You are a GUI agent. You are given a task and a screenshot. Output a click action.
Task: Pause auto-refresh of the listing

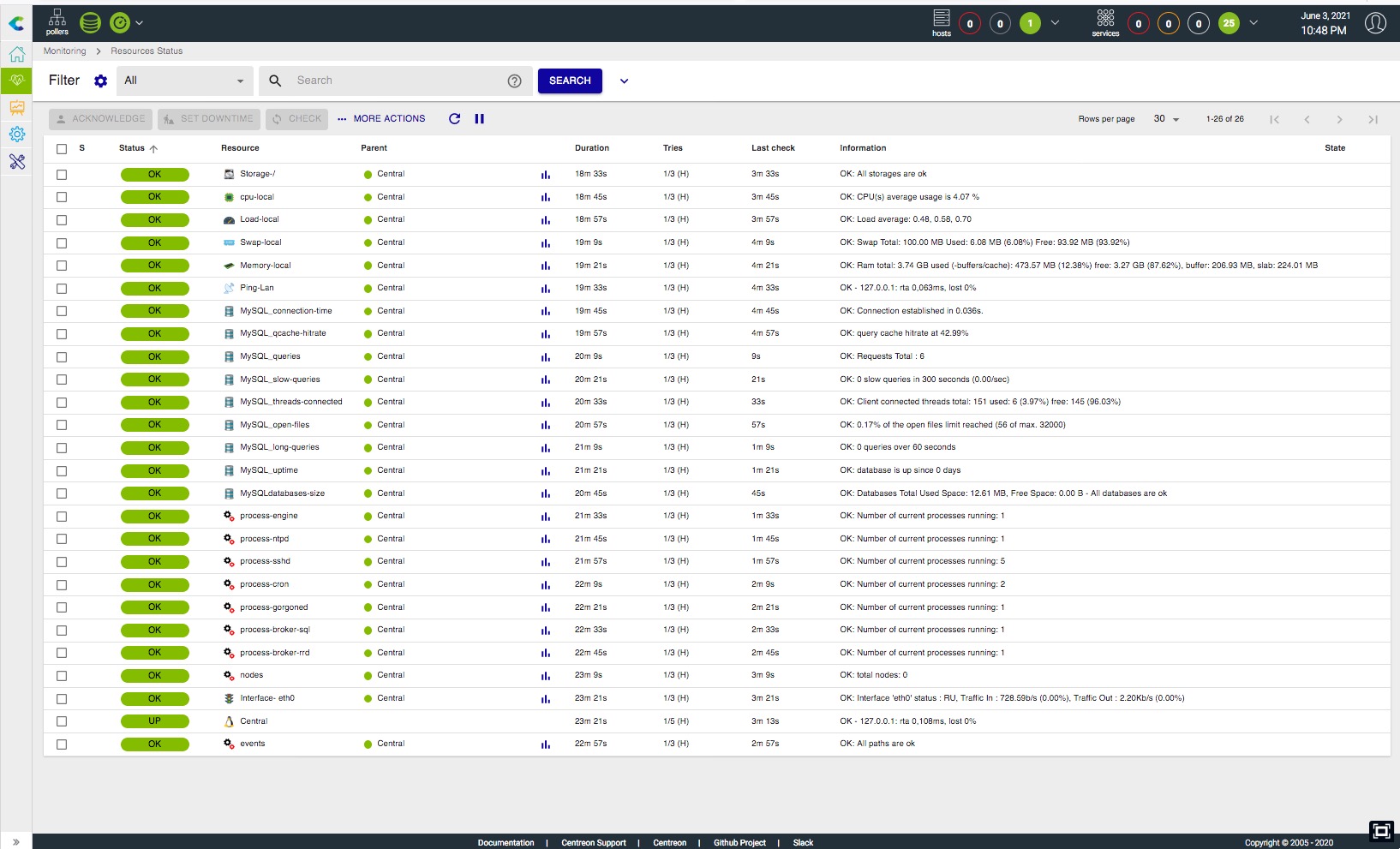click(x=480, y=119)
